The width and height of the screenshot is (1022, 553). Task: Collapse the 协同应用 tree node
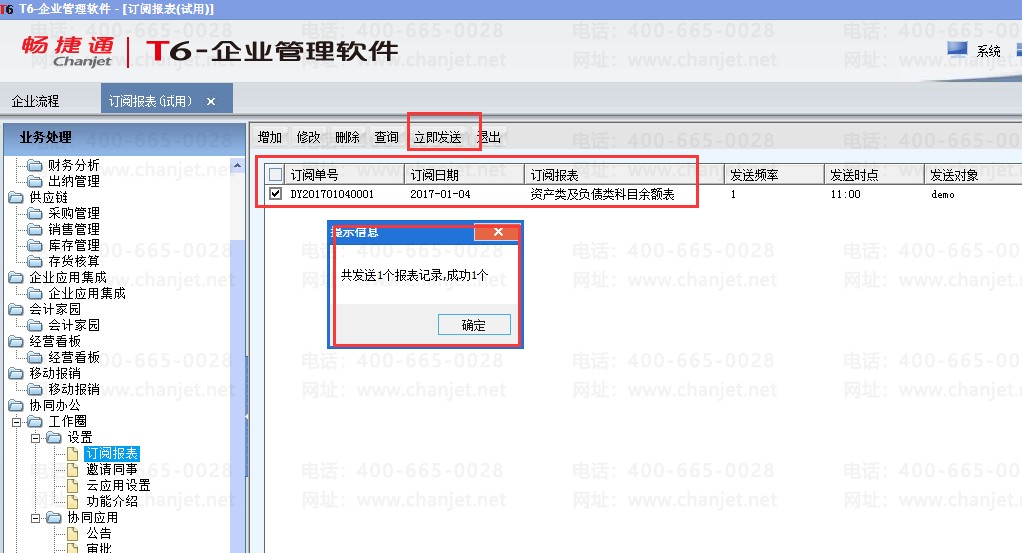35,518
